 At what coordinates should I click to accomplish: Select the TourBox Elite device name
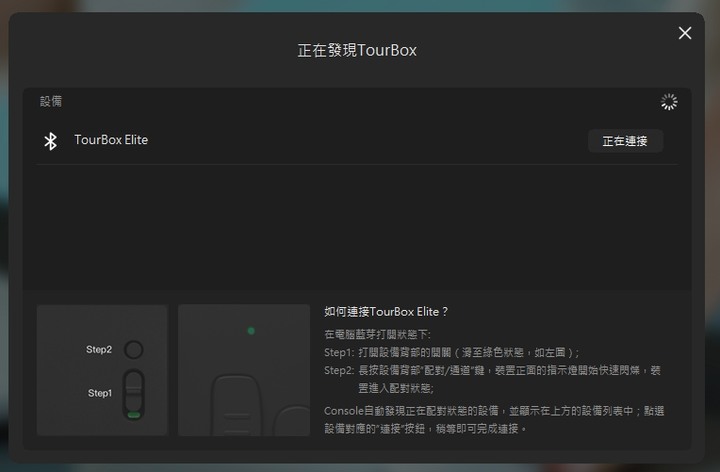click(x=111, y=140)
